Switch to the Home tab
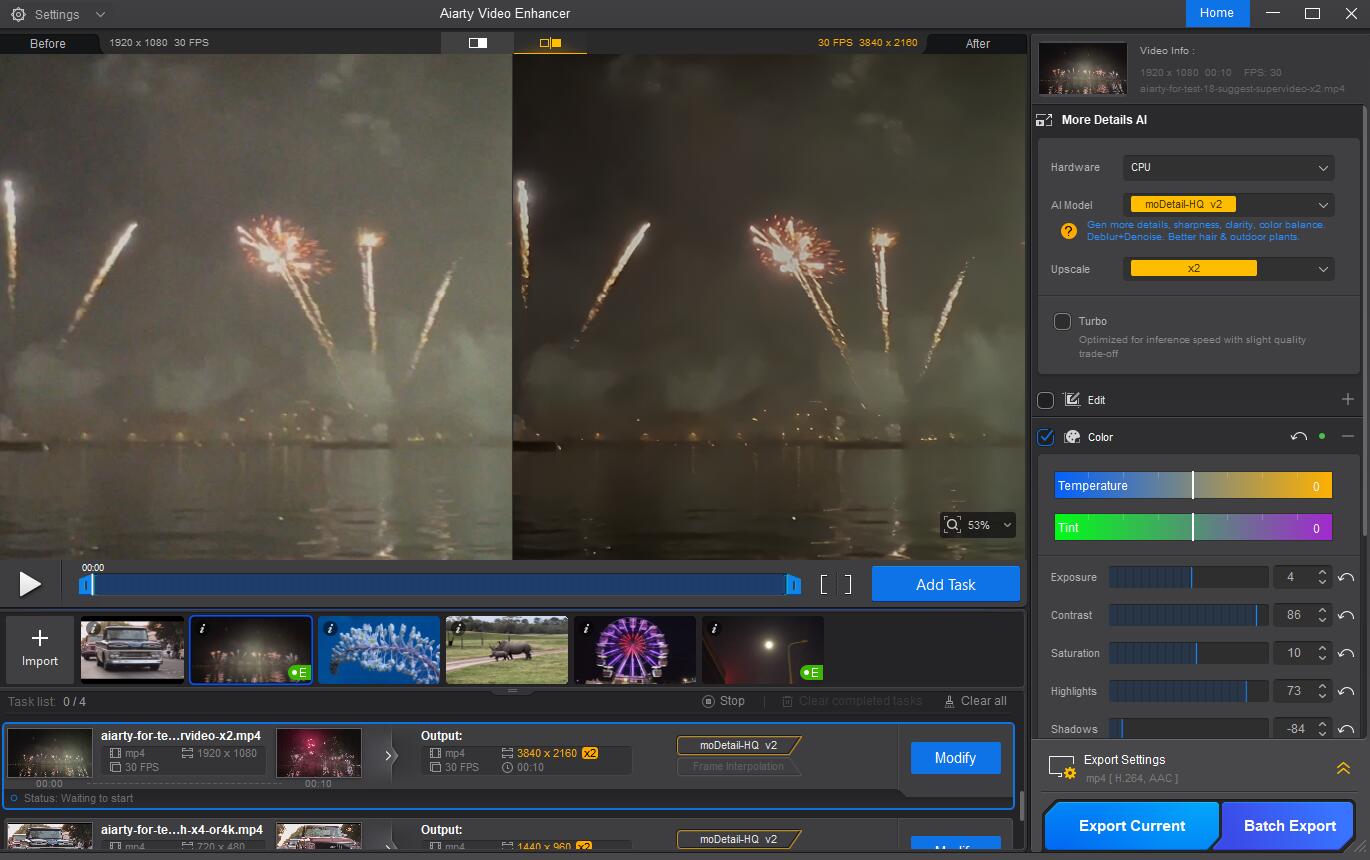 (1216, 13)
